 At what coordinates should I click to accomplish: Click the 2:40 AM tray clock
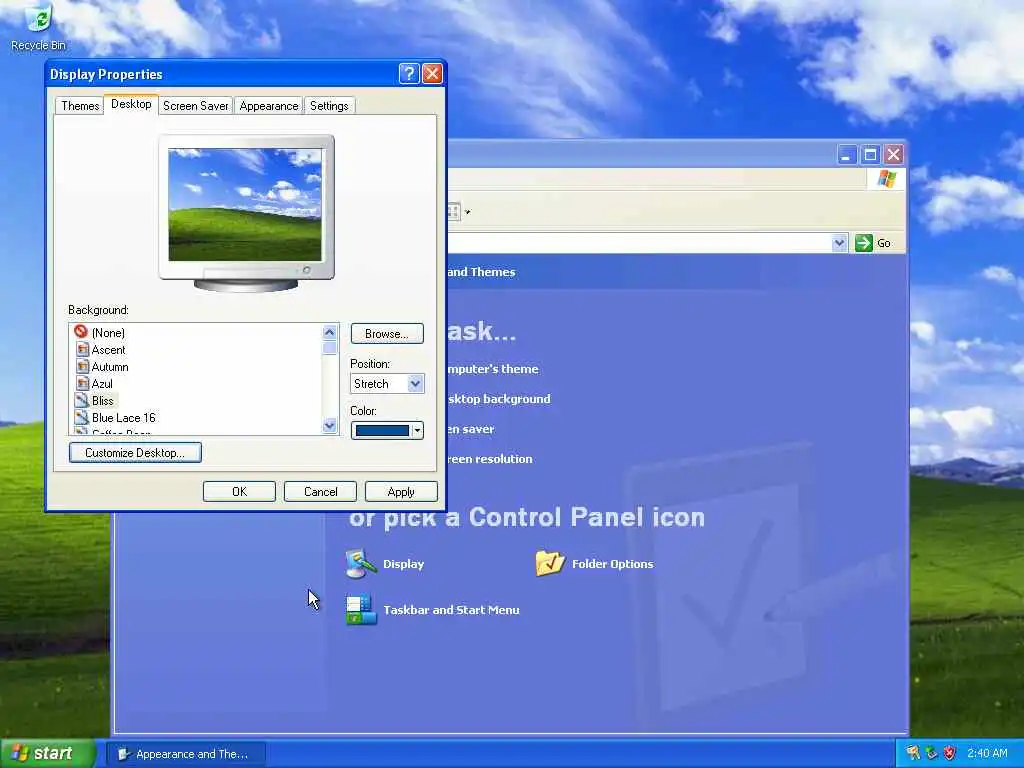[987, 754]
